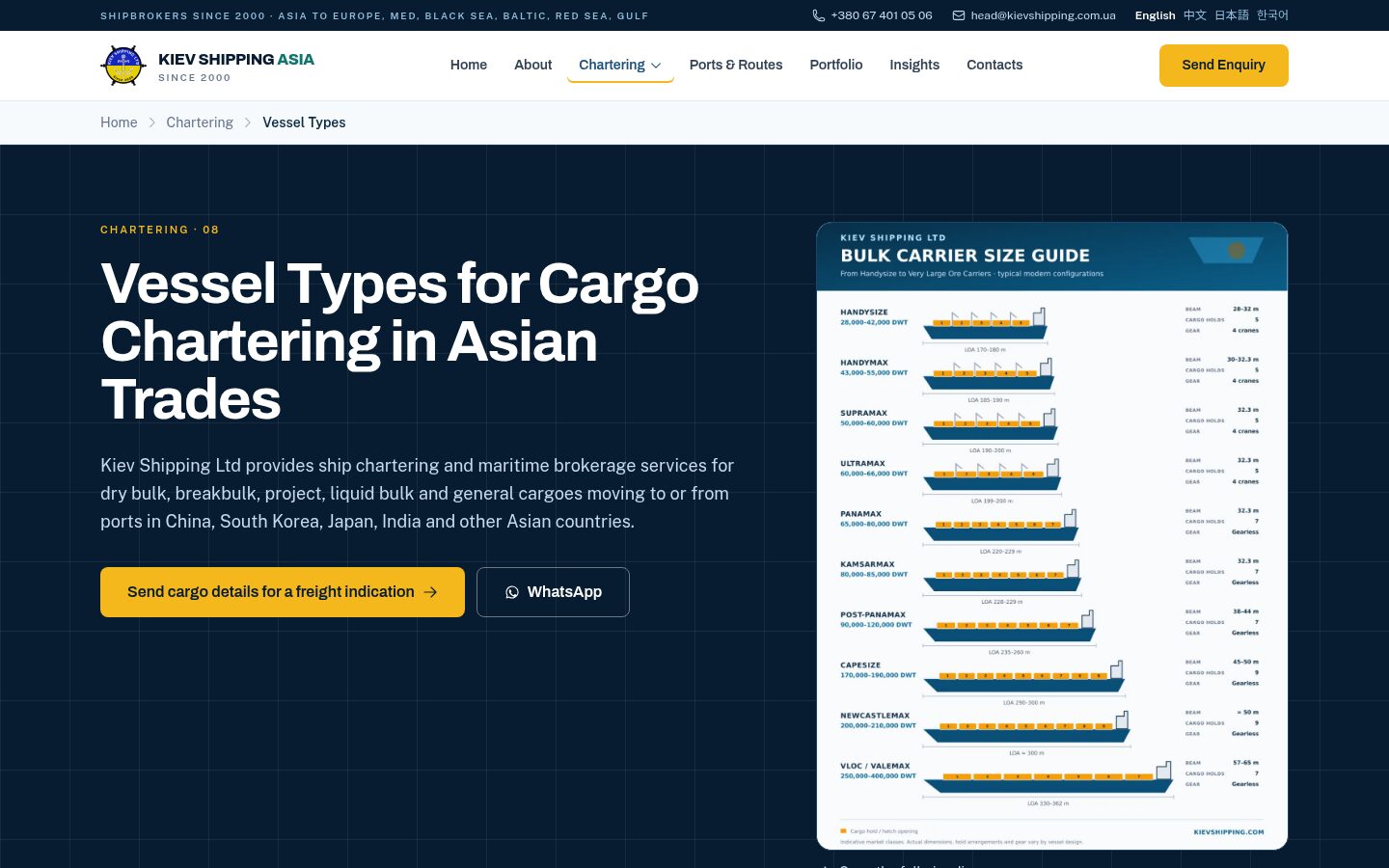Click the CHARTERING · 08 label
Screen dimensions: 1389x868
(x=160, y=230)
